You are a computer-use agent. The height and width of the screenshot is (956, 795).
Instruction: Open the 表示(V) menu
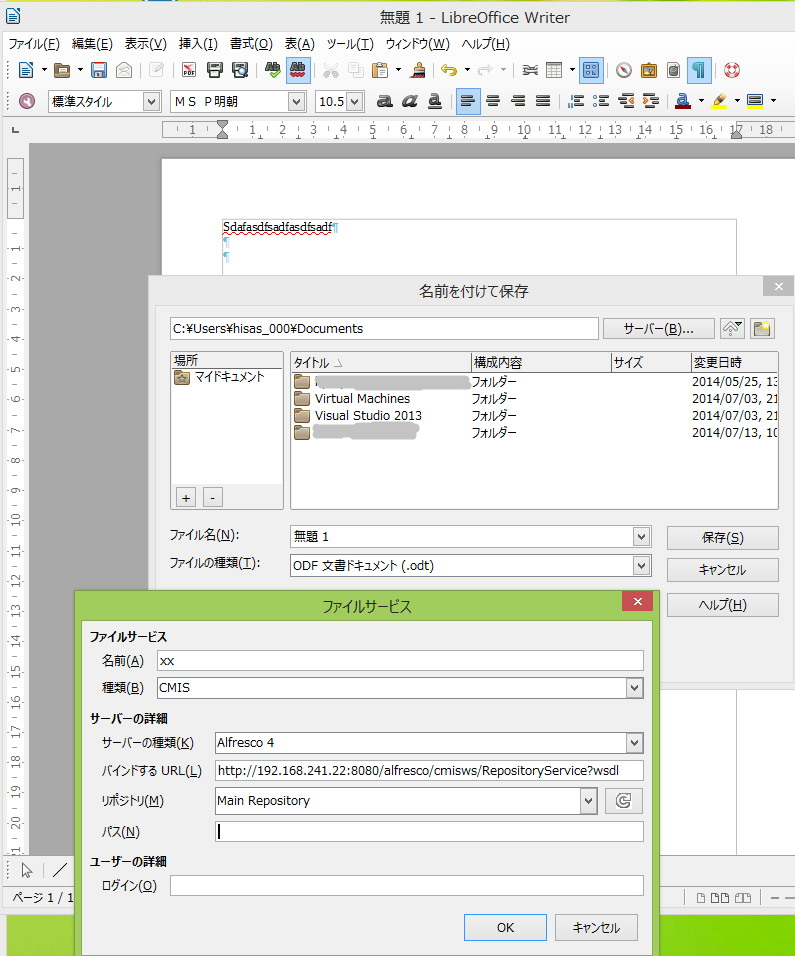(x=146, y=44)
